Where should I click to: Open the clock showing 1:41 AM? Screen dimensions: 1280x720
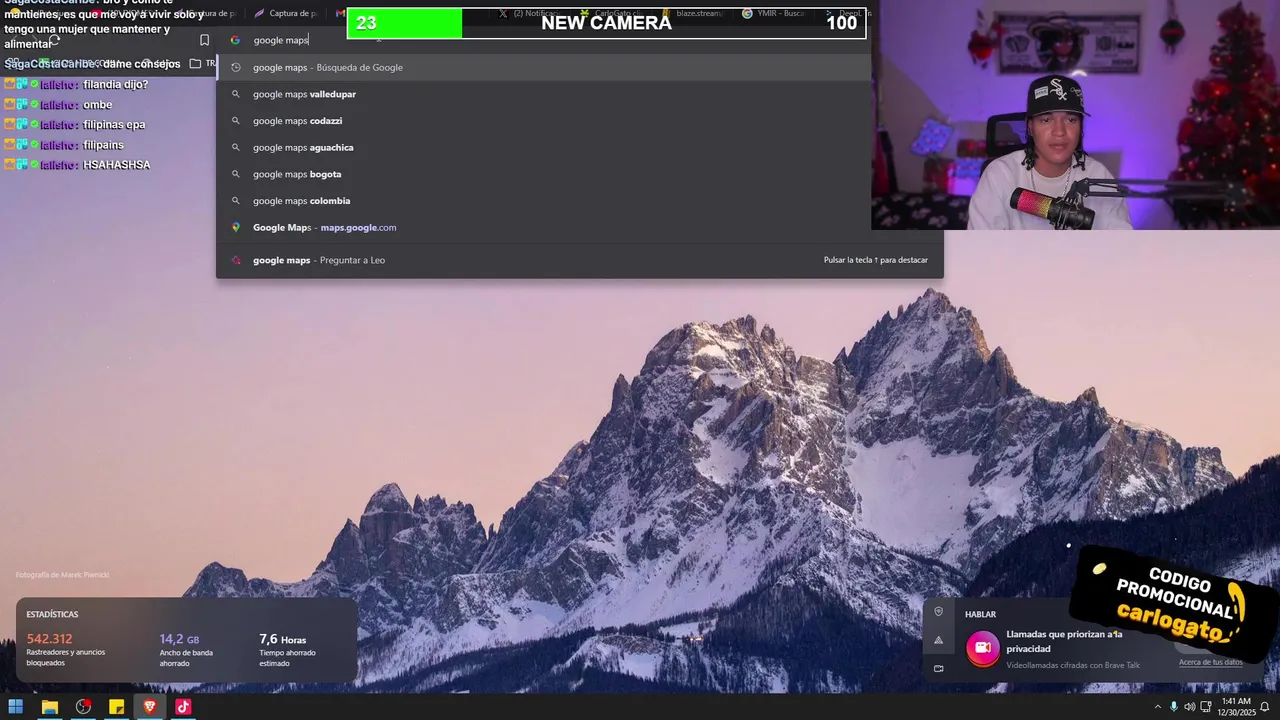pyautogui.click(x=1236, y=707)
